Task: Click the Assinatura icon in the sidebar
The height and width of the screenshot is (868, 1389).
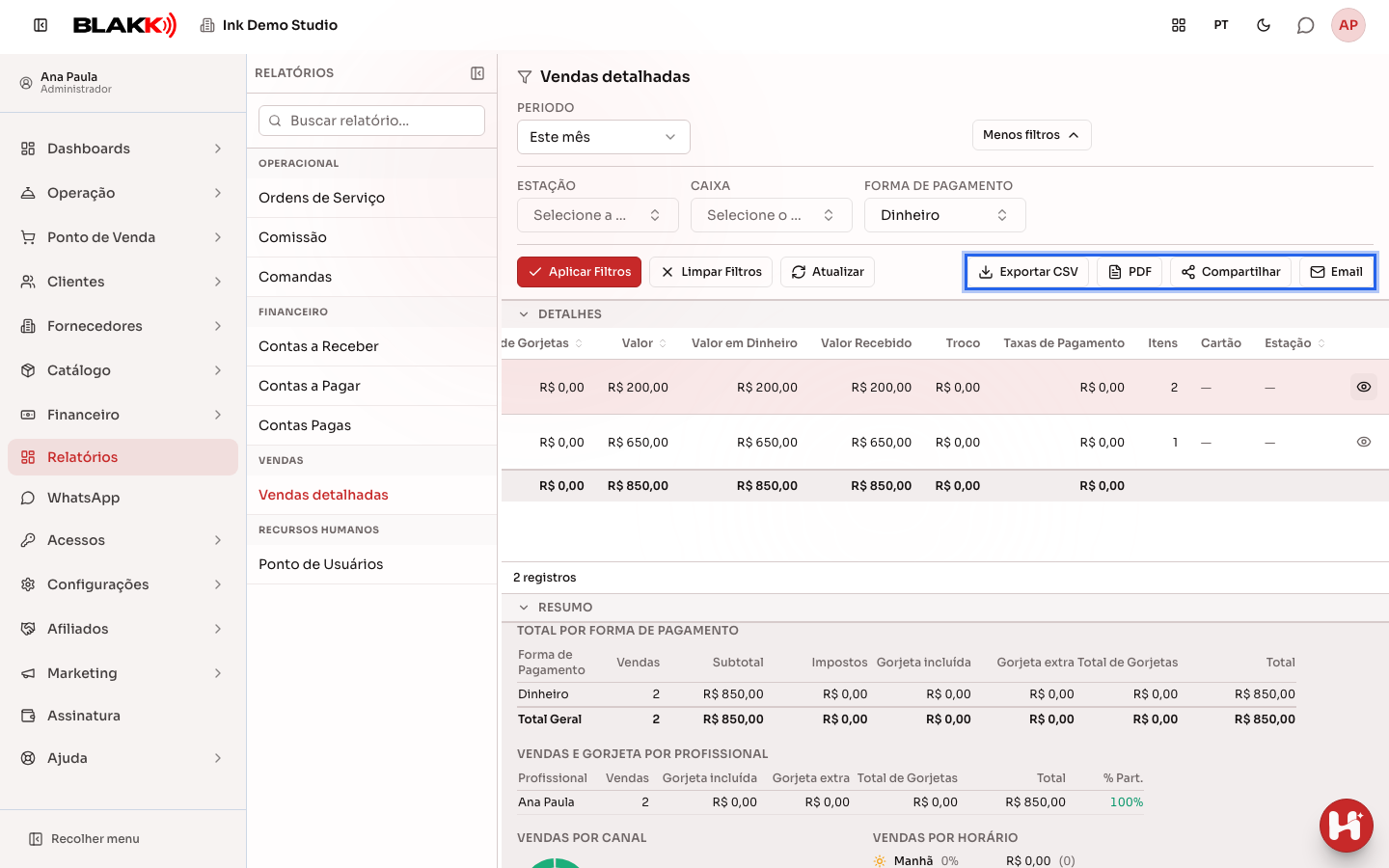Action: pyautogui.click(x=28, y=716)
